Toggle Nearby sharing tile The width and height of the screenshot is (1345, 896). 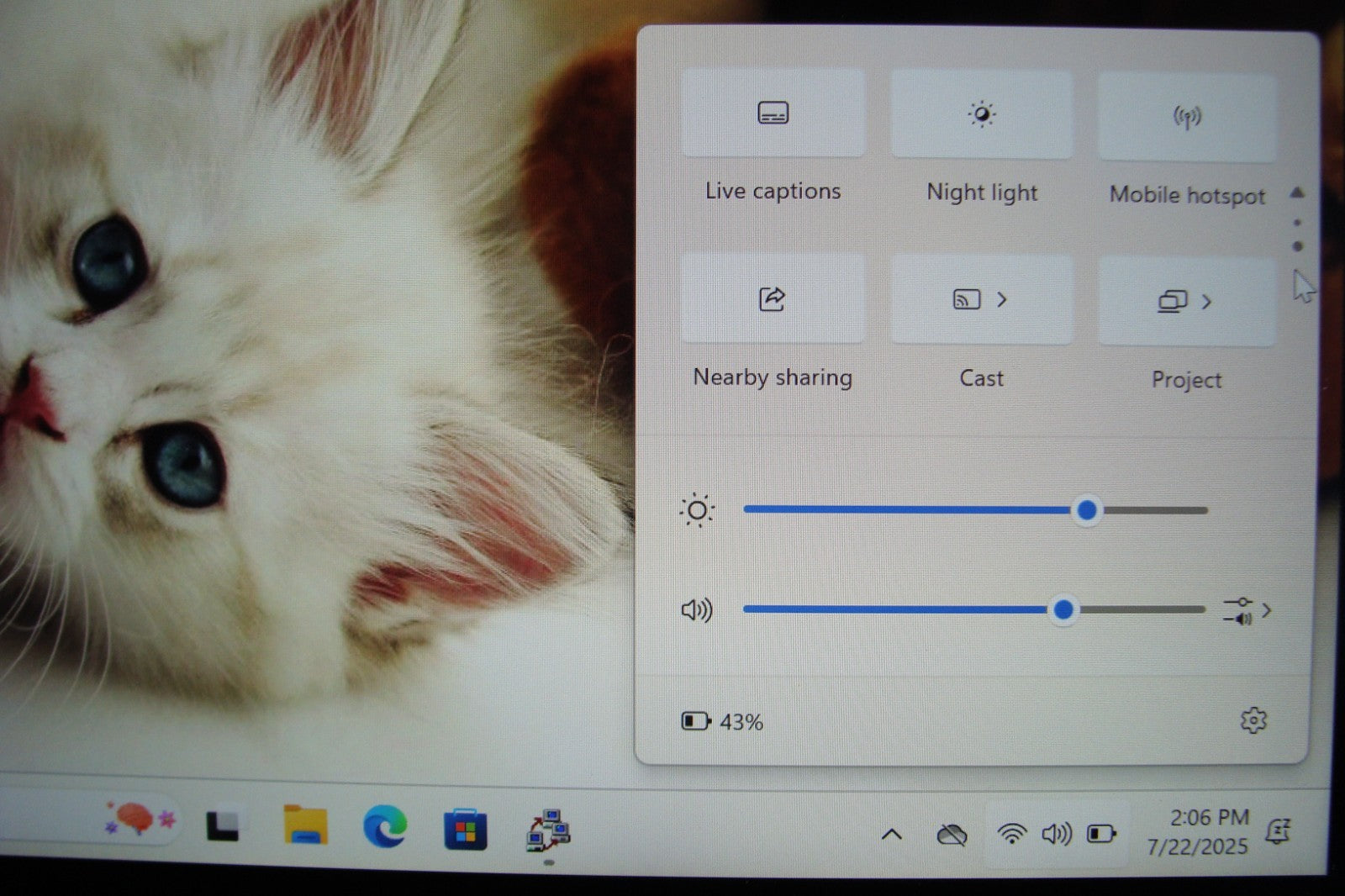click(772, 299)
